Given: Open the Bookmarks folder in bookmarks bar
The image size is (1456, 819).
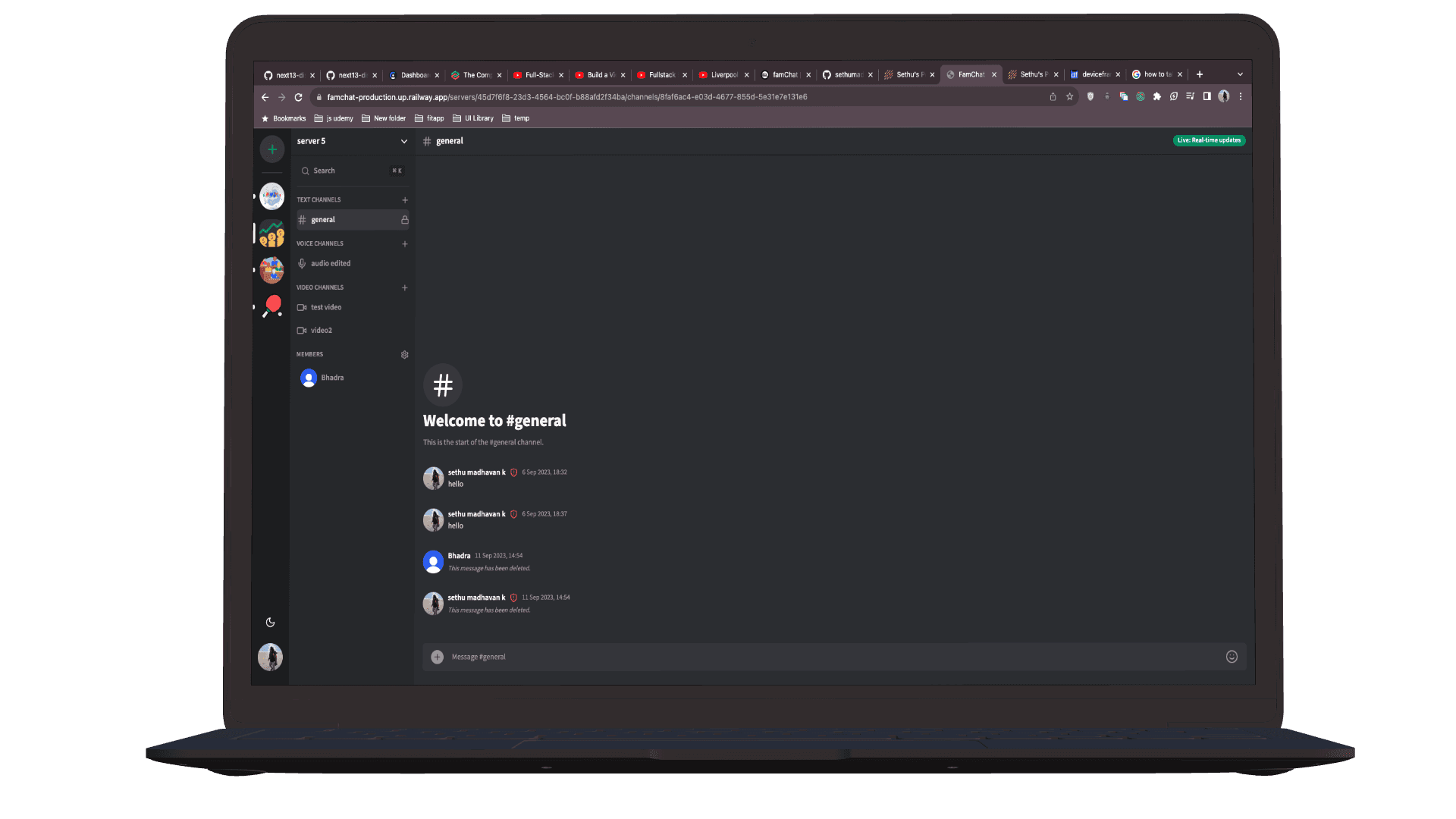Looking at the screenshot, I should click(x=284, y=118).
